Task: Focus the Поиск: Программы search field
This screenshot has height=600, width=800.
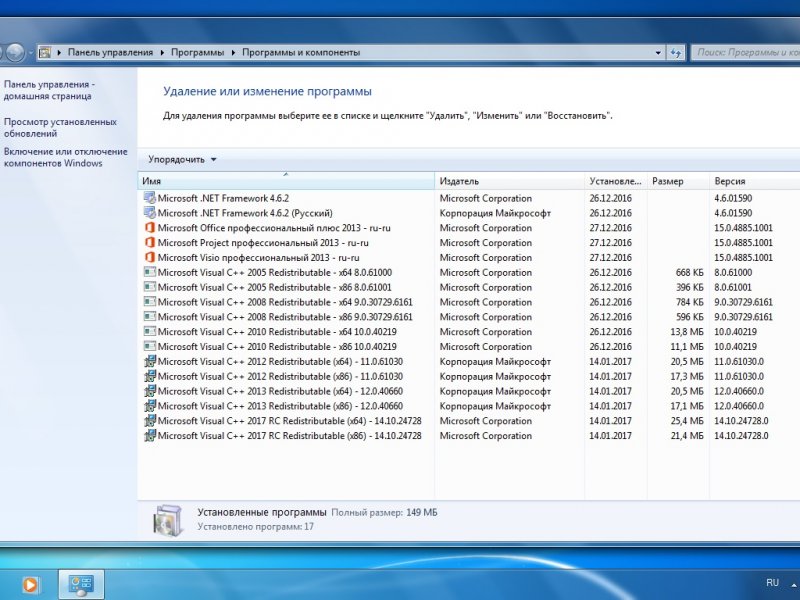Action: (746, 52)
